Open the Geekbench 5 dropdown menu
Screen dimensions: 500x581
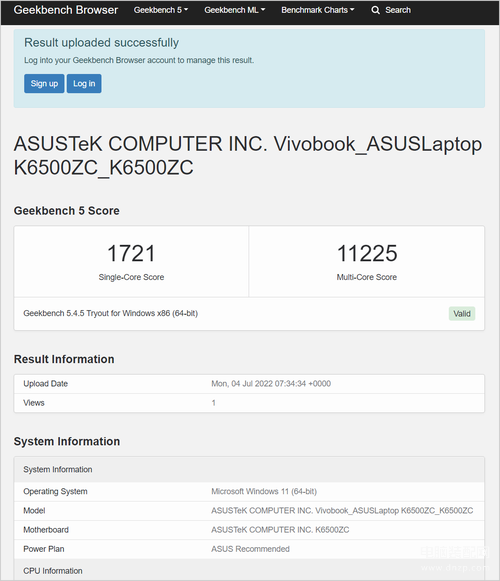pyautogui.click(x=161, y=10)
